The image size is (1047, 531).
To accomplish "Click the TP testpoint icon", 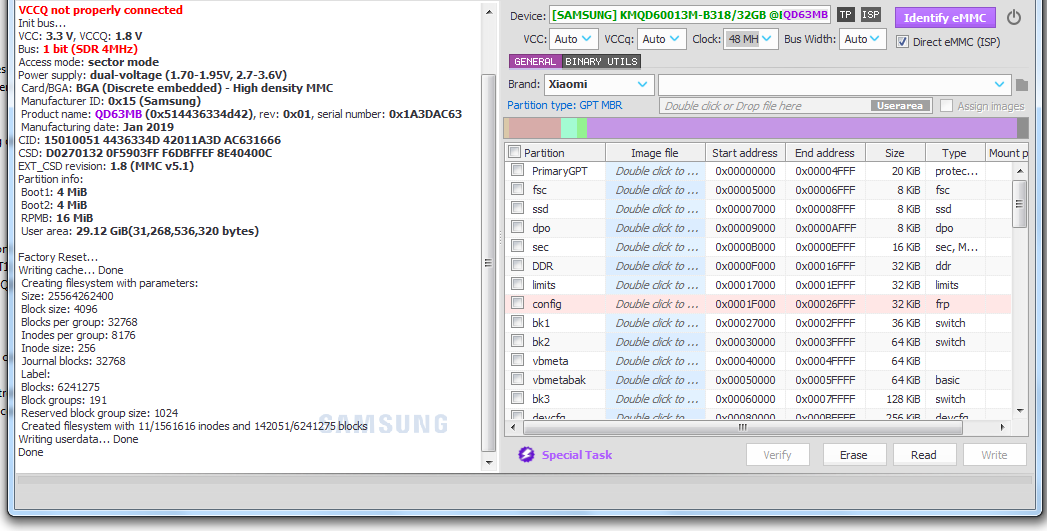I will 845,15.
